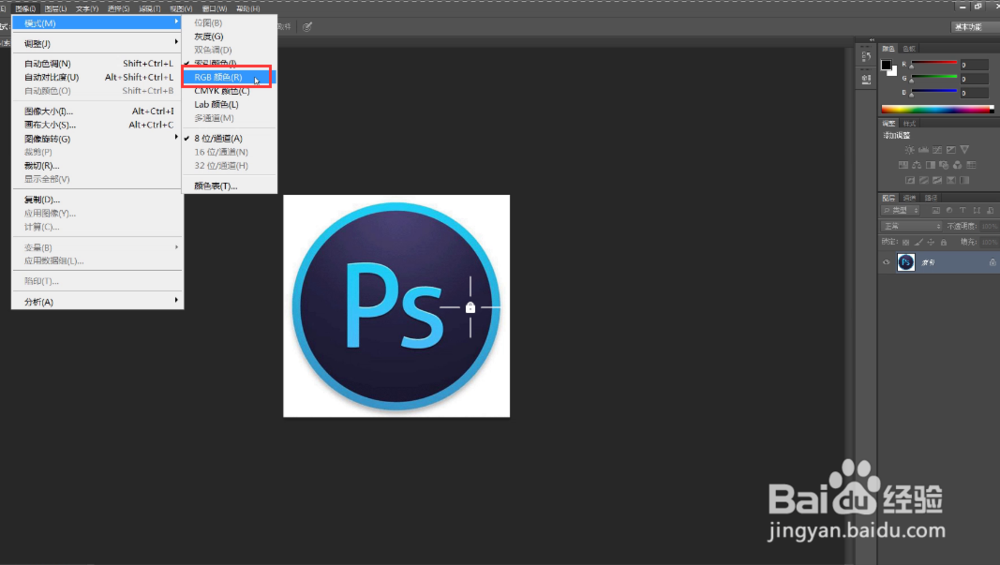Screen dimensions: 1000x565
Task: Add a Brightness/Contrast adjustment (sun icon)
Action: click(x=909, y=150)
